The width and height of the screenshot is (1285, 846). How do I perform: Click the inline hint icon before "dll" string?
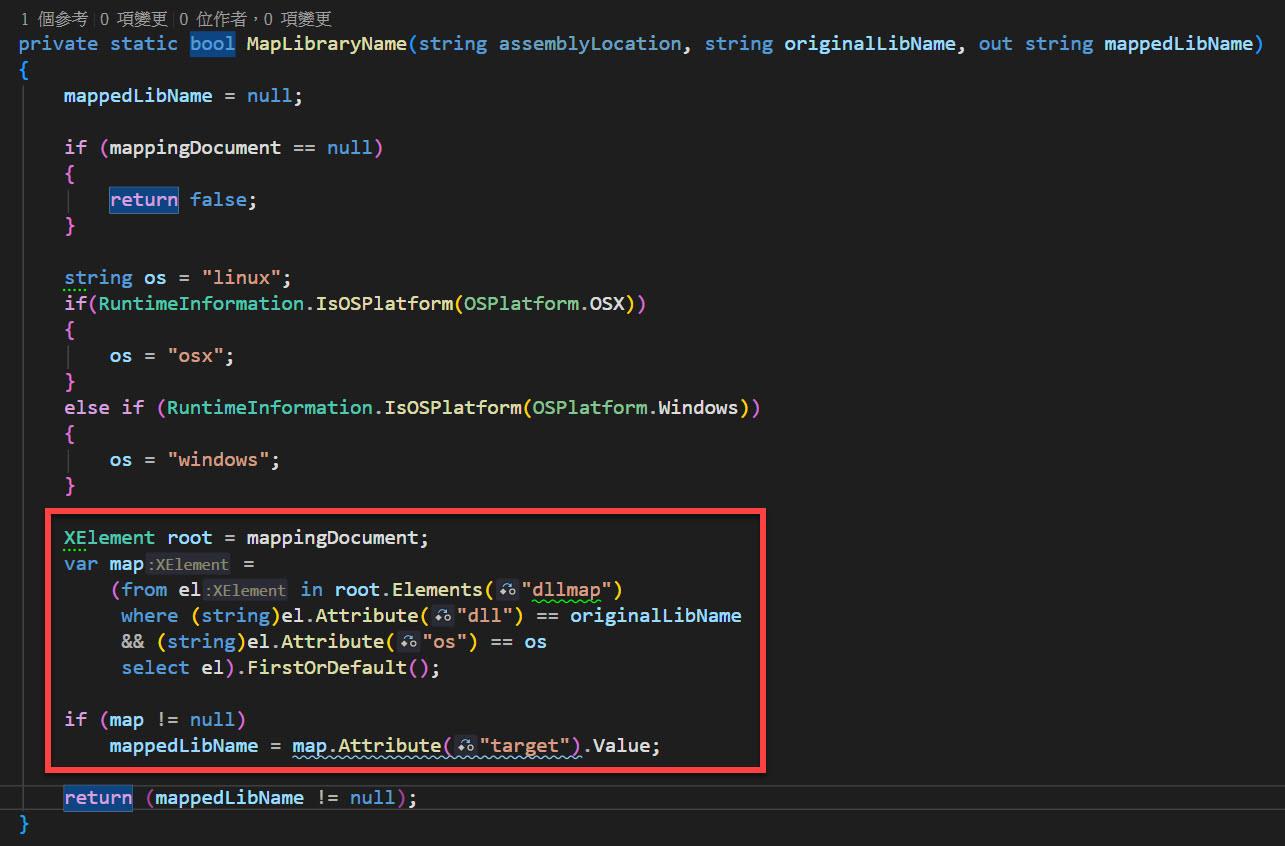coord(444,616)
